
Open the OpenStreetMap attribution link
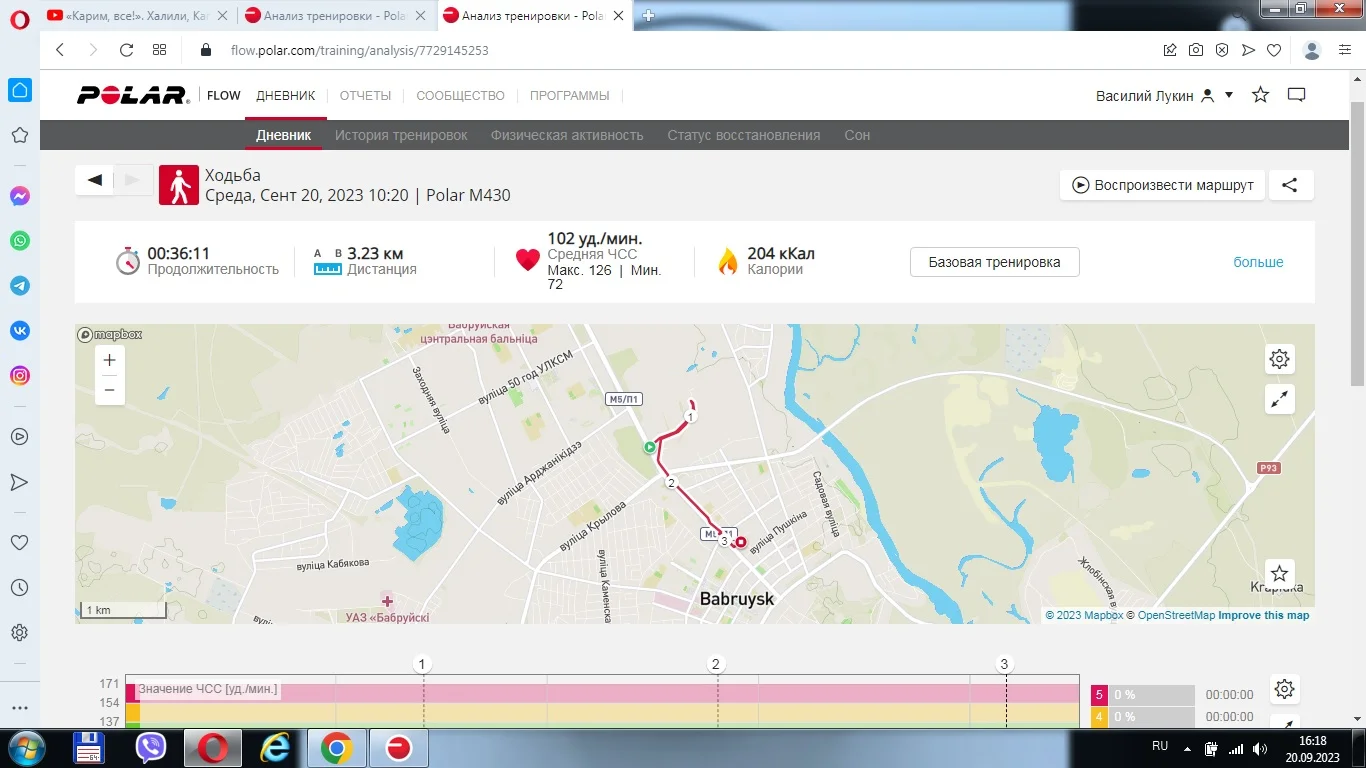[x=1176, y=615]
